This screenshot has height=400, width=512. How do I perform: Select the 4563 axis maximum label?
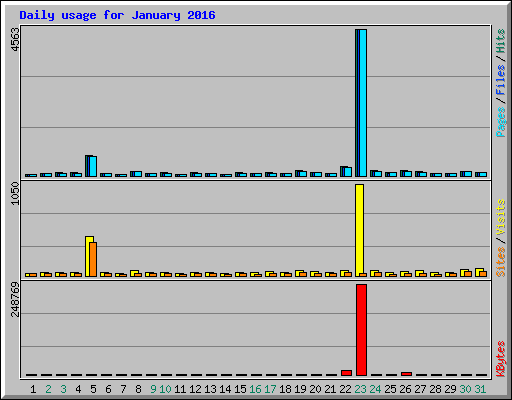(x=15, y=40)
